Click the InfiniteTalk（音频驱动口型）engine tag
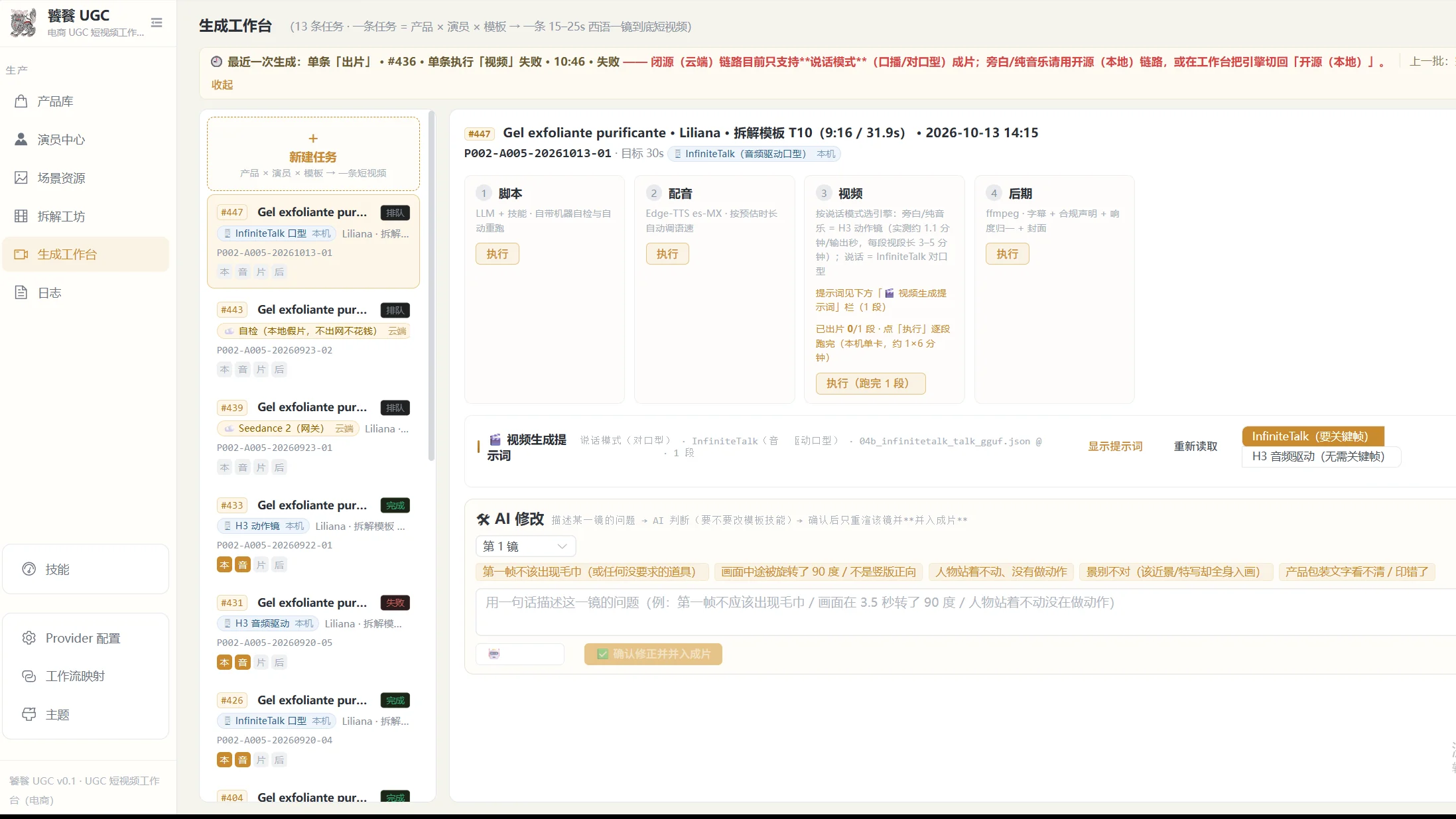Image resolution: width=1456 pixels, height=819 pixels. point(754,154)
